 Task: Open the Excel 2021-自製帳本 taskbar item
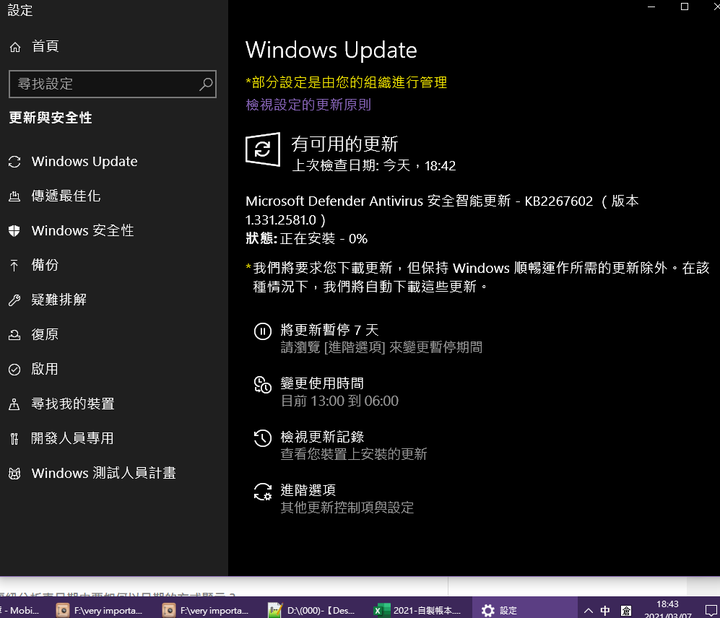coord(417,610)
